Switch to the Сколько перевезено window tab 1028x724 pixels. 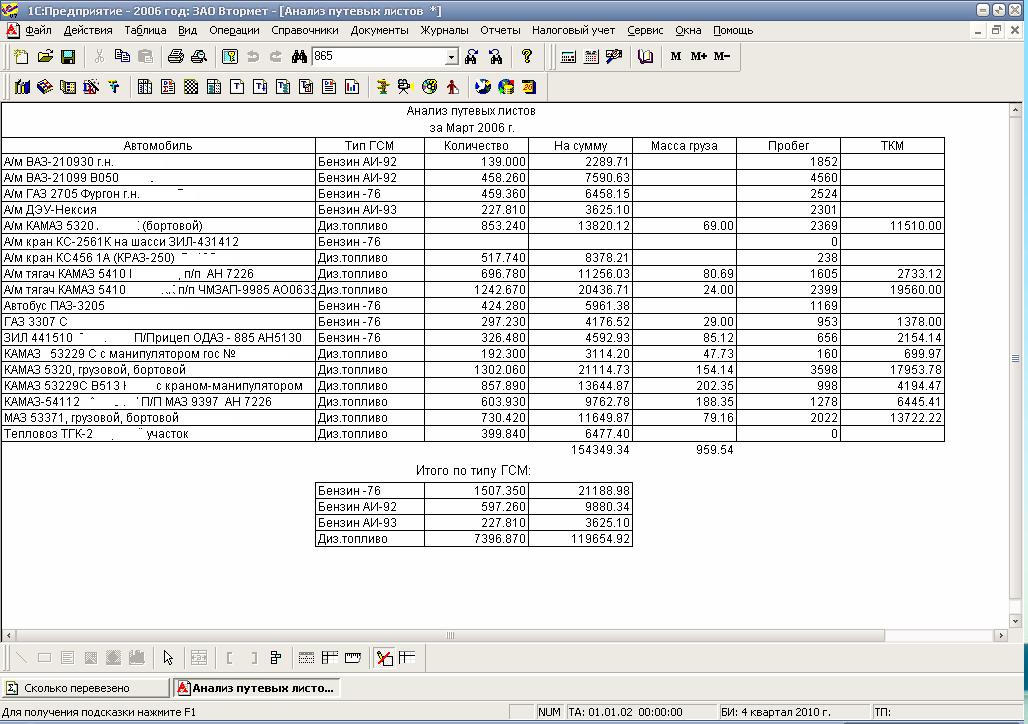click(x=85, y=688)
